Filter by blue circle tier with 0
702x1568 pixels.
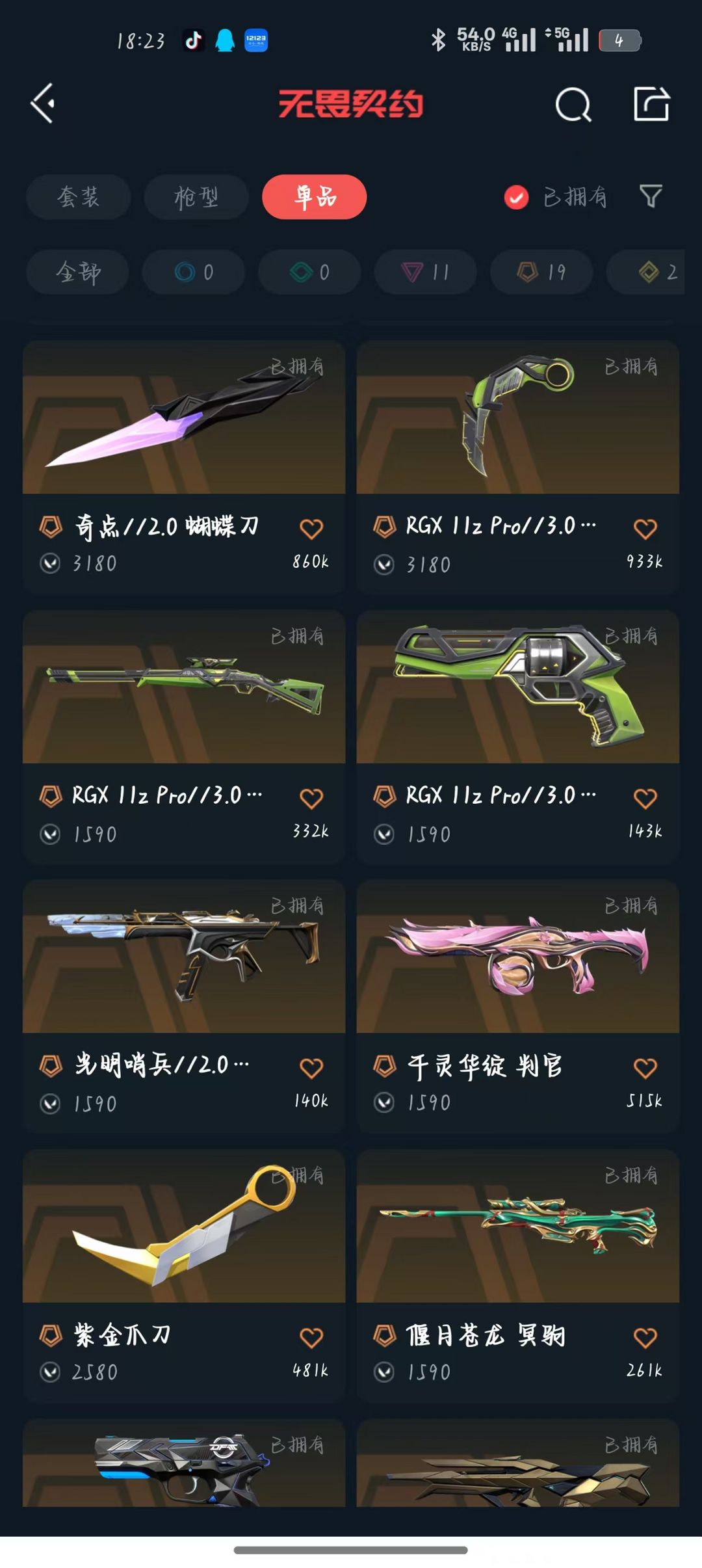[194, 272]
